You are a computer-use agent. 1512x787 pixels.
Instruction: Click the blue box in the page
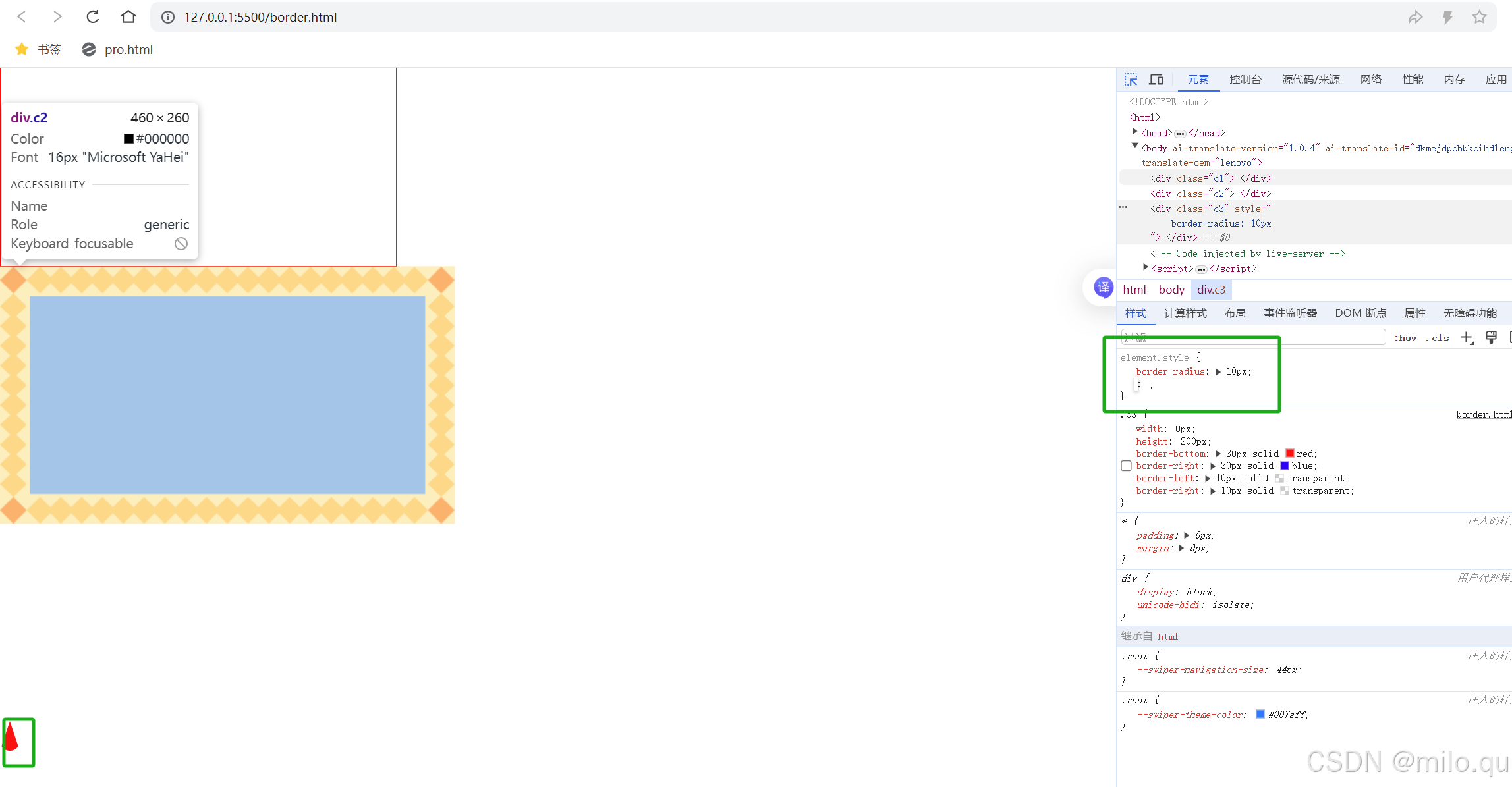click(227, 395)
